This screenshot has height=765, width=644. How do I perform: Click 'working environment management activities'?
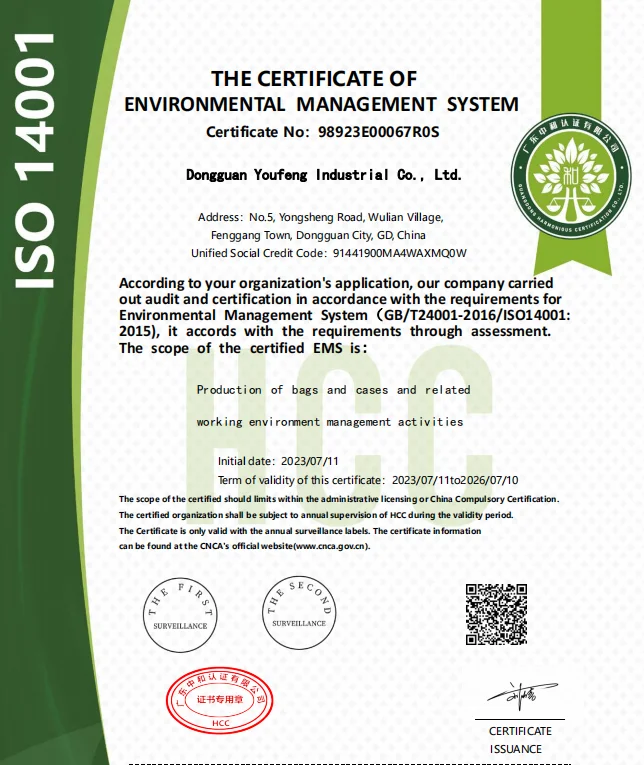coord(330,422)
